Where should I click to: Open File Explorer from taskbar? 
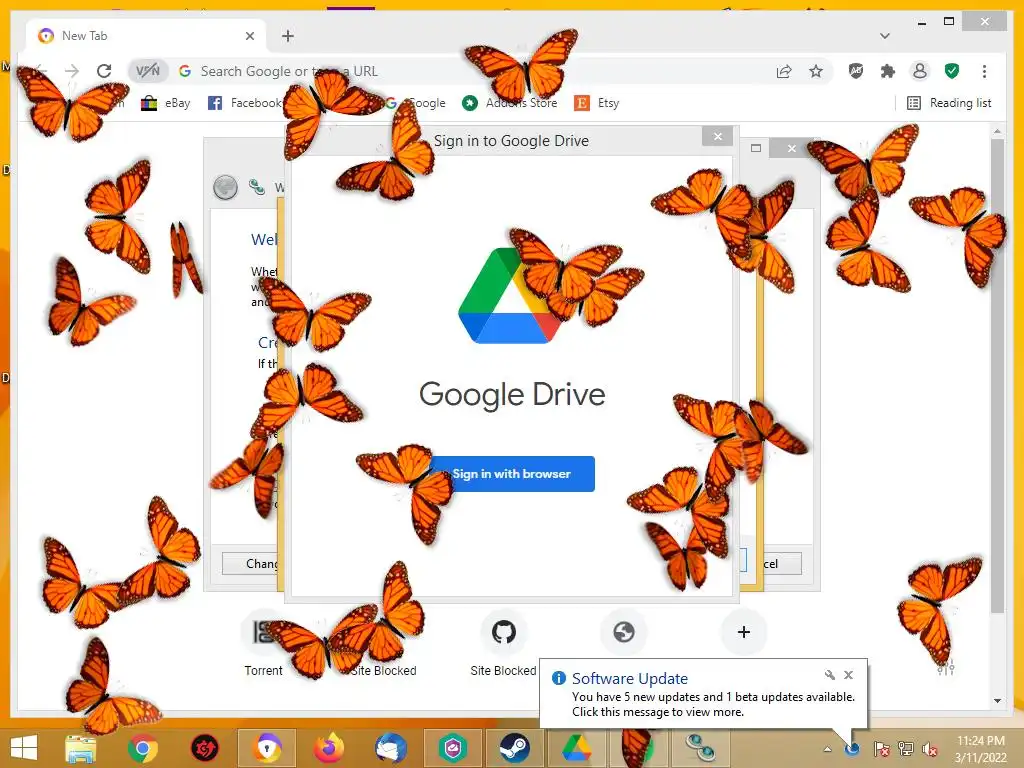point(81,748)
